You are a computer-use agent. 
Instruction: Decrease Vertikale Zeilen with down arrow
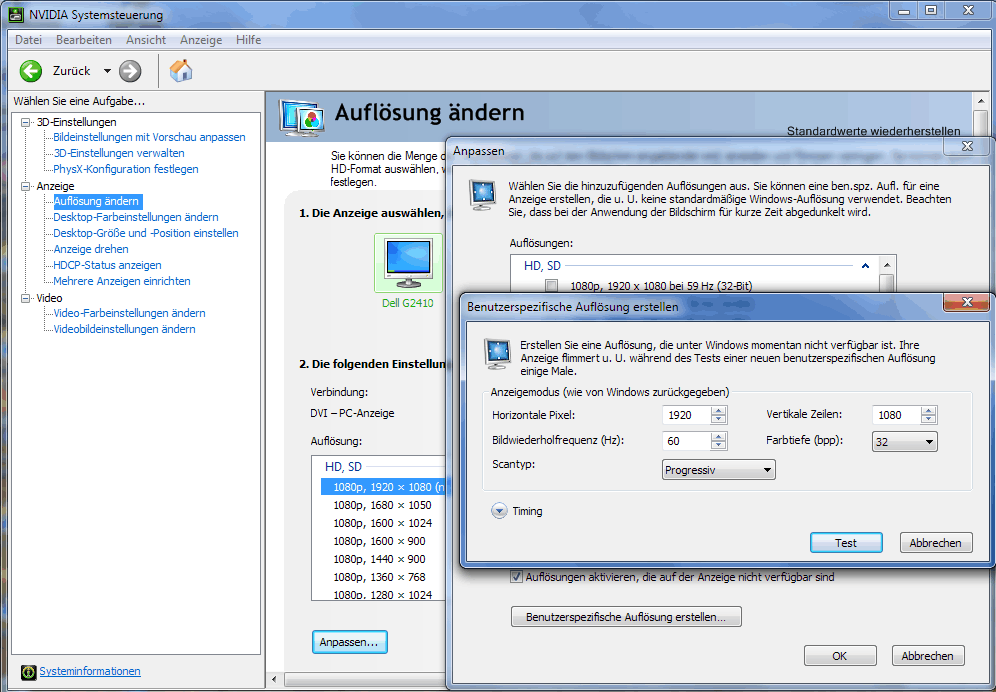pyautogui.click(x=929, y=419)
